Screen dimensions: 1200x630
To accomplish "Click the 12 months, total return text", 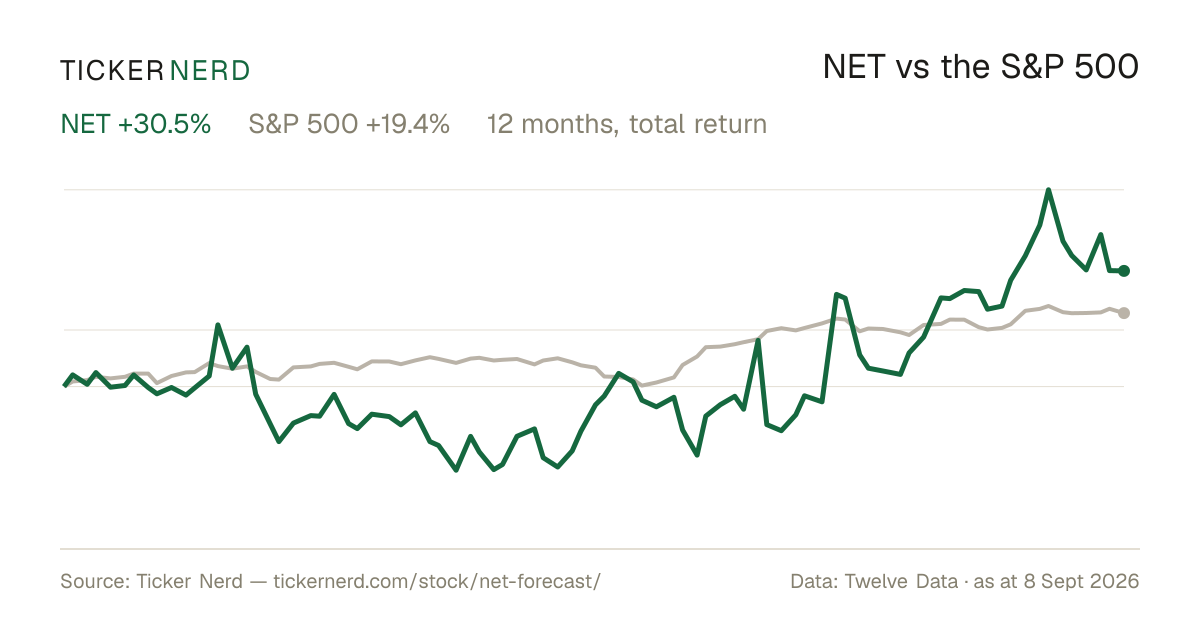I will coord(627,125).
